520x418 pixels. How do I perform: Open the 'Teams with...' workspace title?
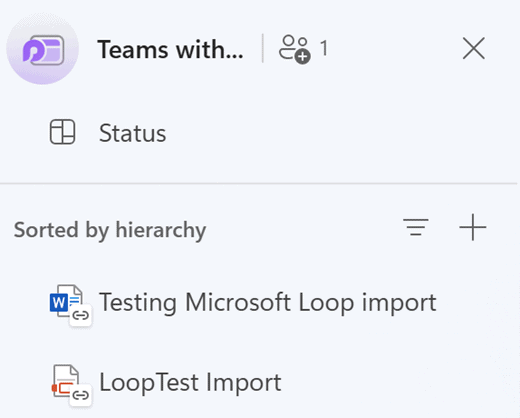pyautogui.click(x=170, y=50)
